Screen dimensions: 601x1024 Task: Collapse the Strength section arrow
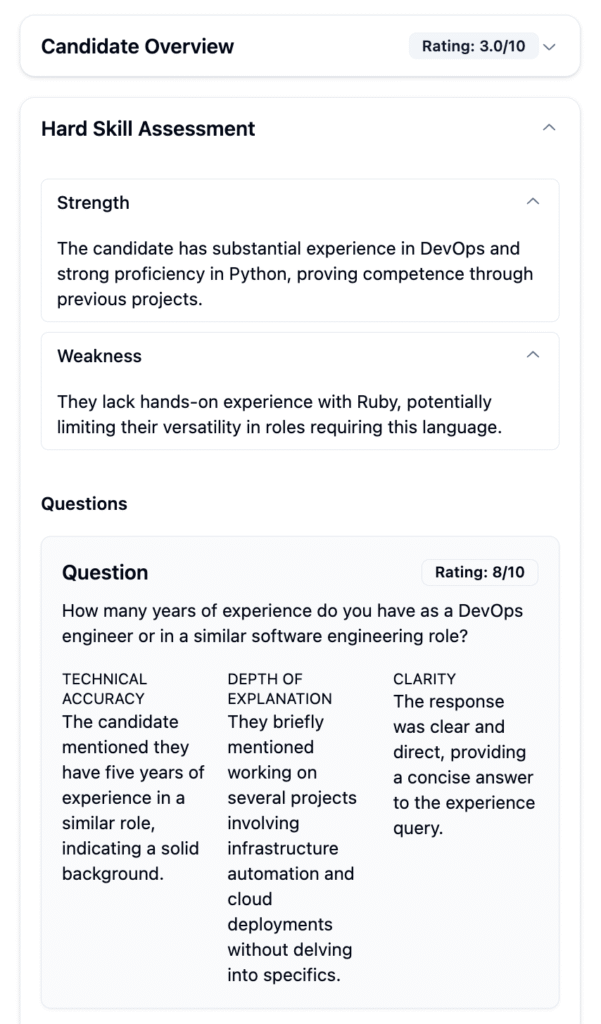pos(533,201)
